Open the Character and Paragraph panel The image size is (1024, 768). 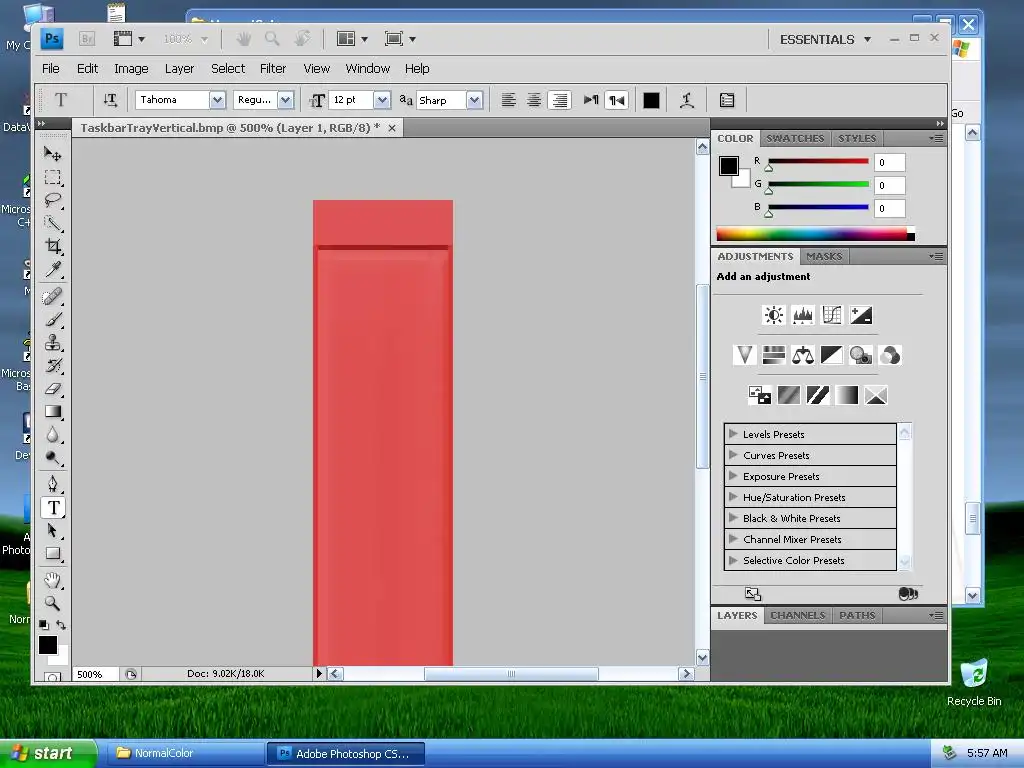point(727,100)
